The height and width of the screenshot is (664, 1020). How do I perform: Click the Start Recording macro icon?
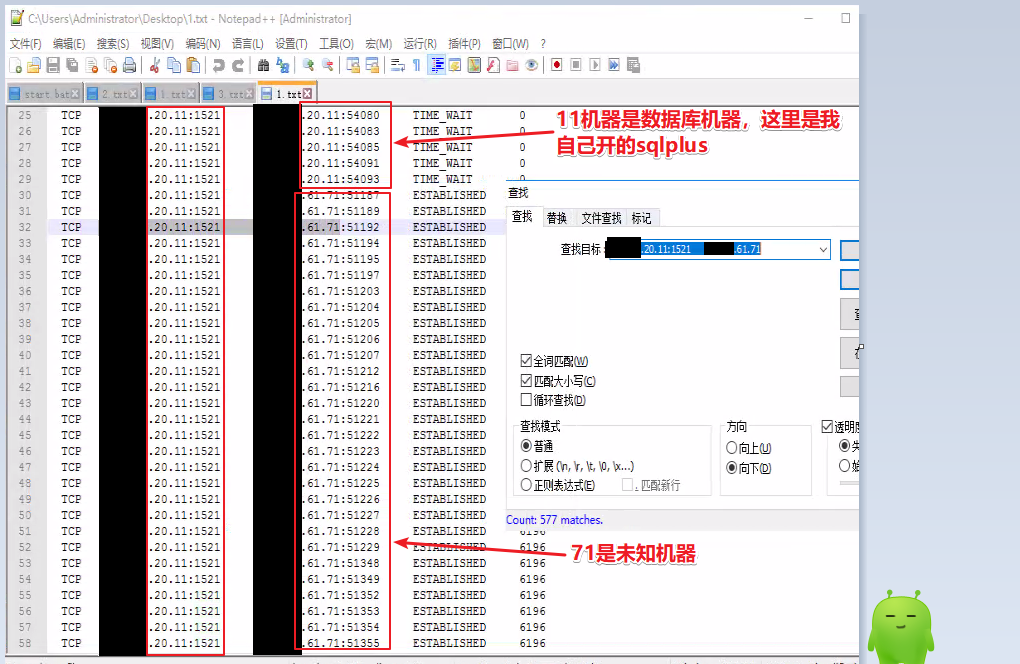coord(554,65)
